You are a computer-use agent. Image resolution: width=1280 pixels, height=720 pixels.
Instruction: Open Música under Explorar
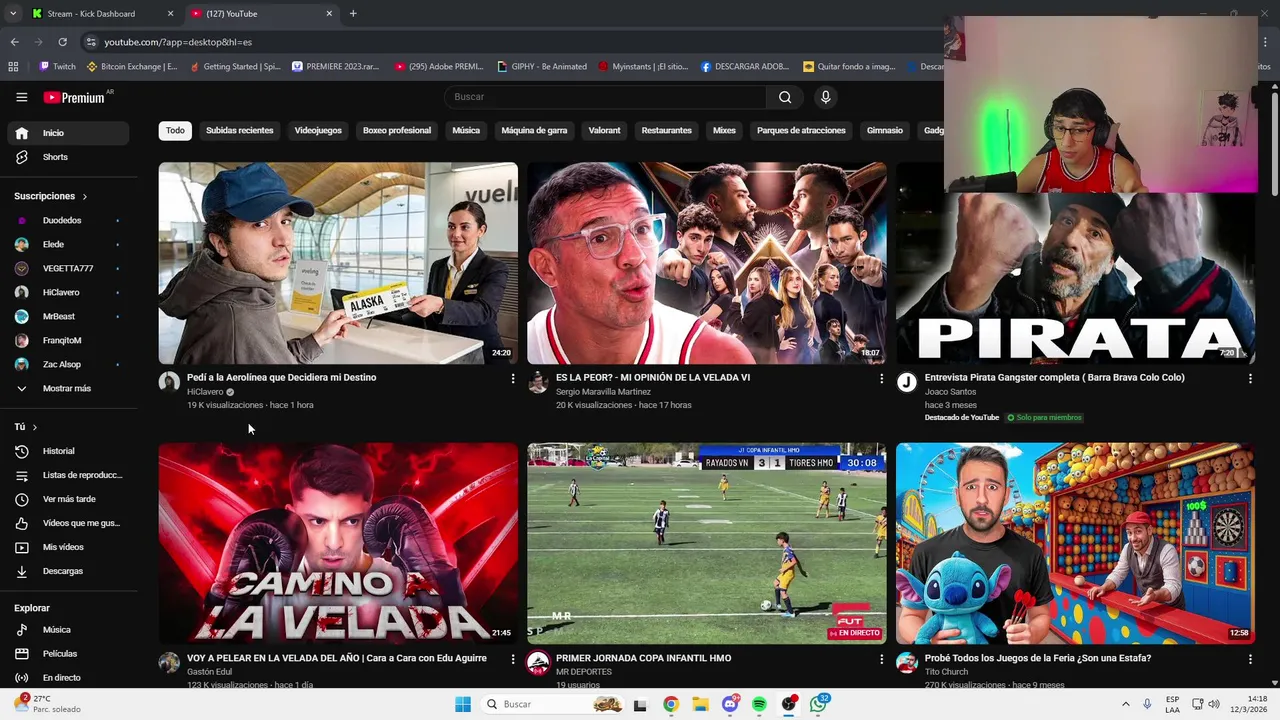click(68, 630)
